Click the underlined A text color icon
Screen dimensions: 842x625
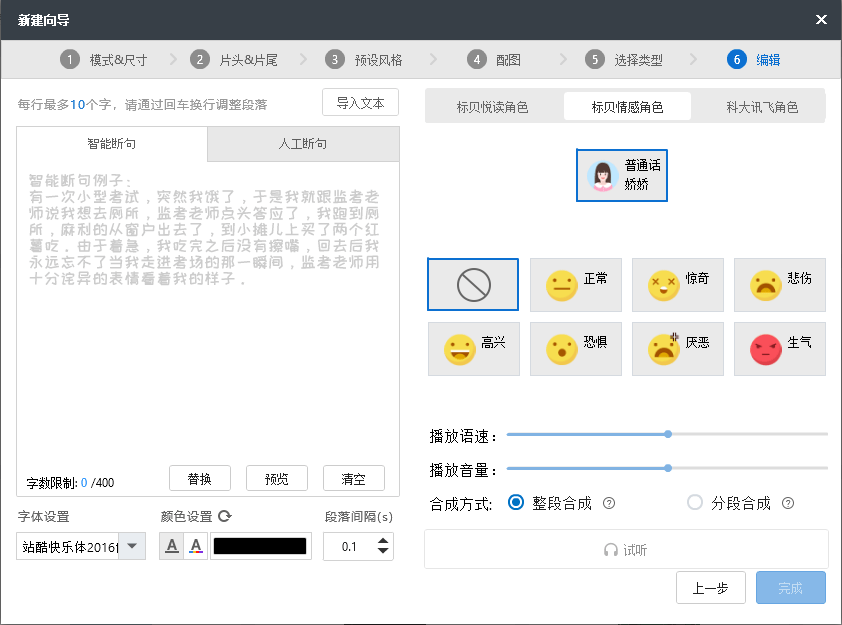[172, 546]
